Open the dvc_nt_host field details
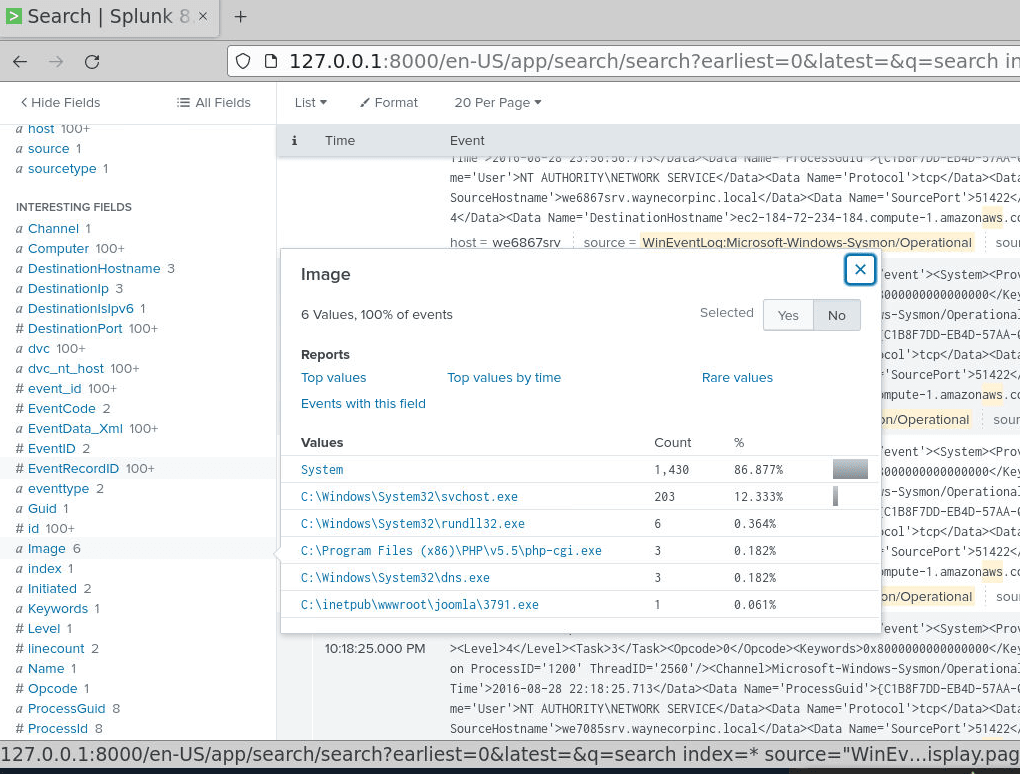 coord(66,369)
